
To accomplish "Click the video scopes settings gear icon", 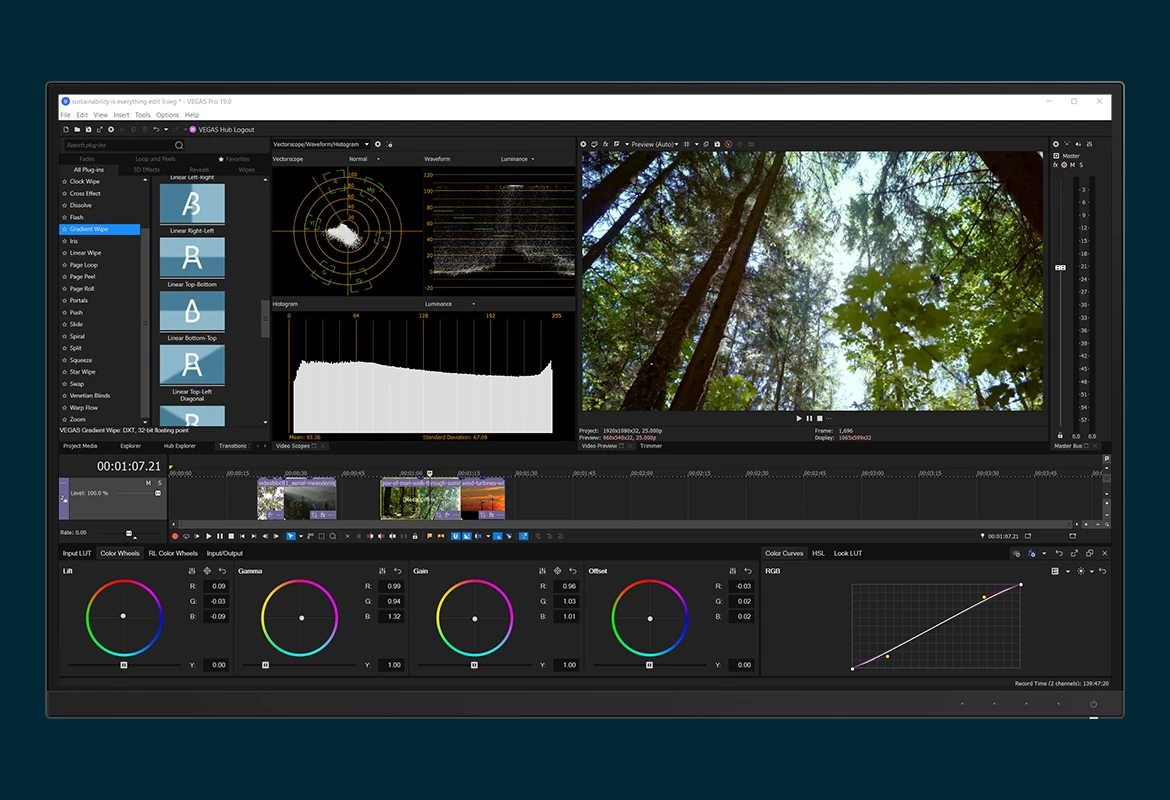I will pos(377,144).
